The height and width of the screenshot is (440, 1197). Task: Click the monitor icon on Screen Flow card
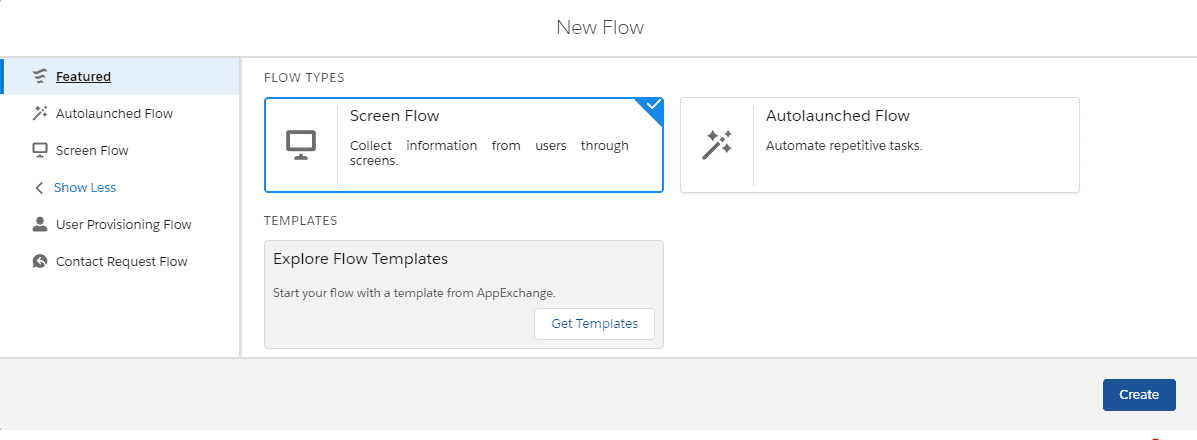click(301, 145)
